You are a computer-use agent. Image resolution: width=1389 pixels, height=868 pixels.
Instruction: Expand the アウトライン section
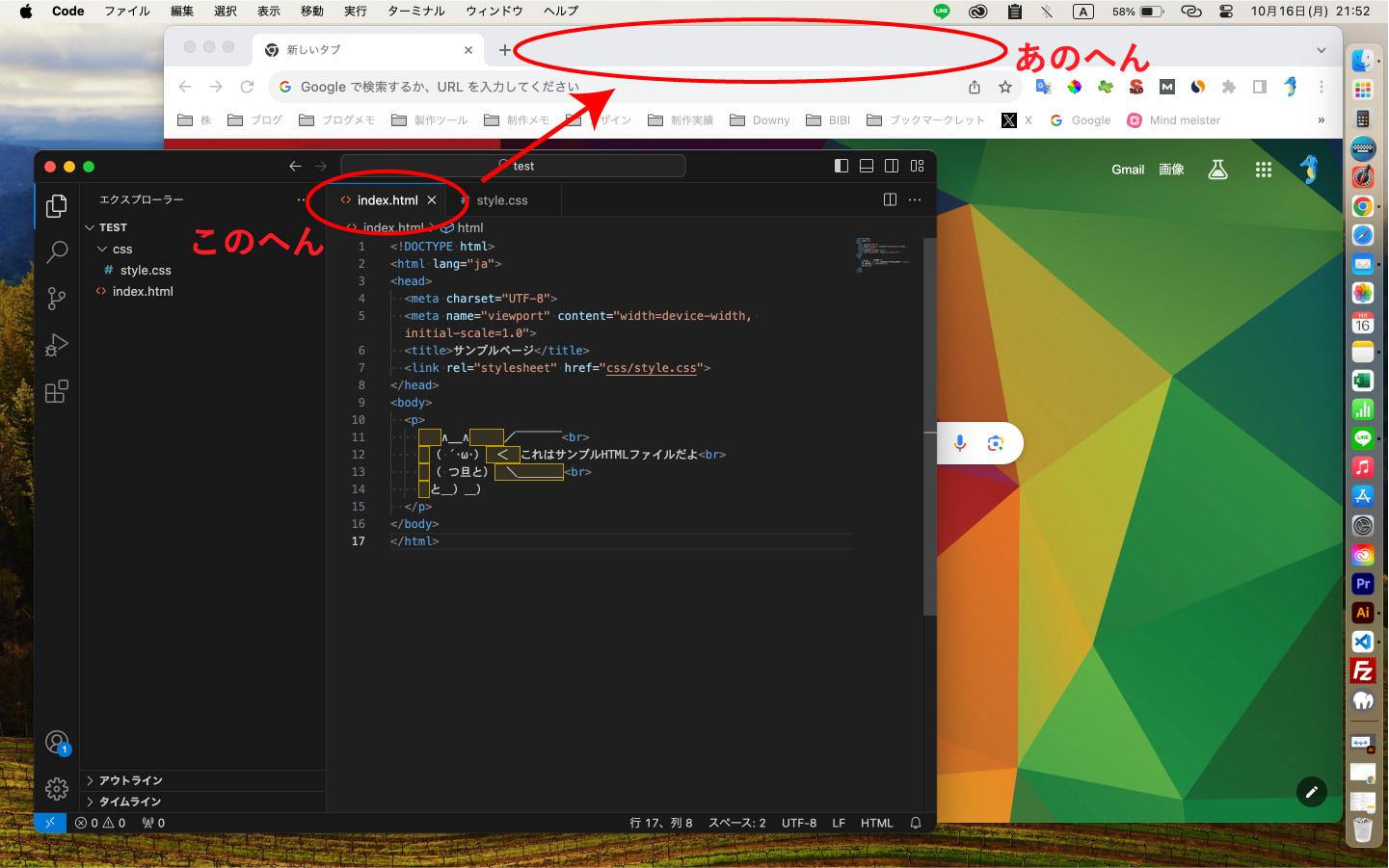click(130, 780)
